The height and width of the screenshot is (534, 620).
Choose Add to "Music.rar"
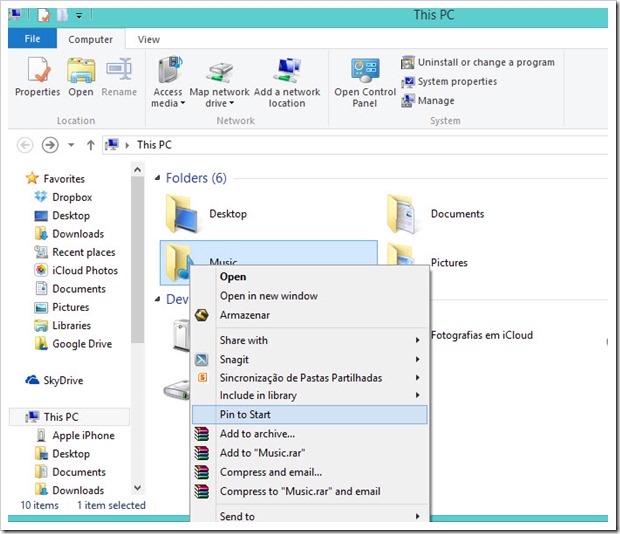tap(310, 453)
